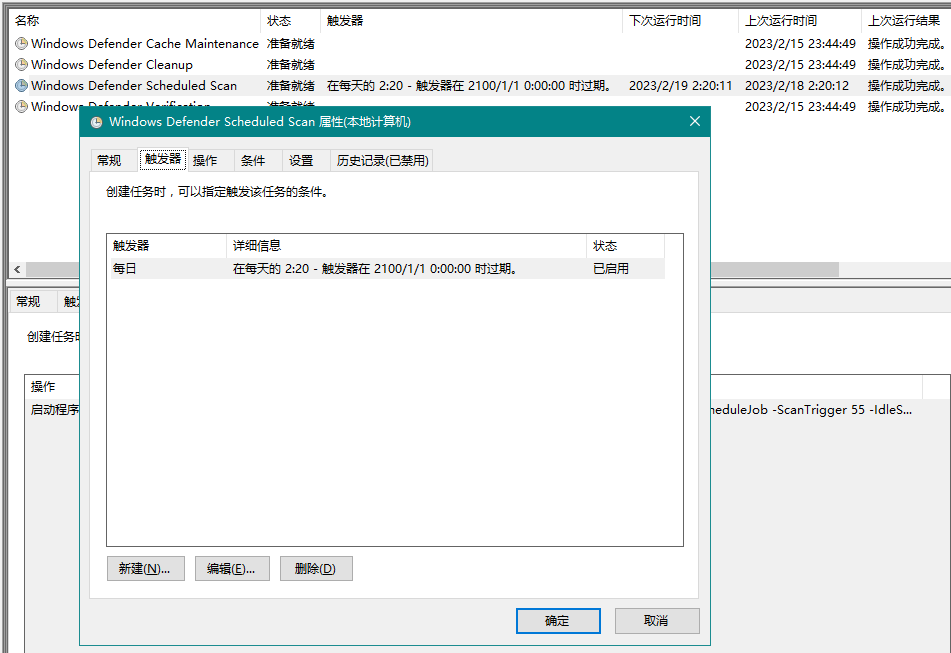Click the clock icon in the dialog title bar
The width and height of the screenshot is (951, 653).
95,121
